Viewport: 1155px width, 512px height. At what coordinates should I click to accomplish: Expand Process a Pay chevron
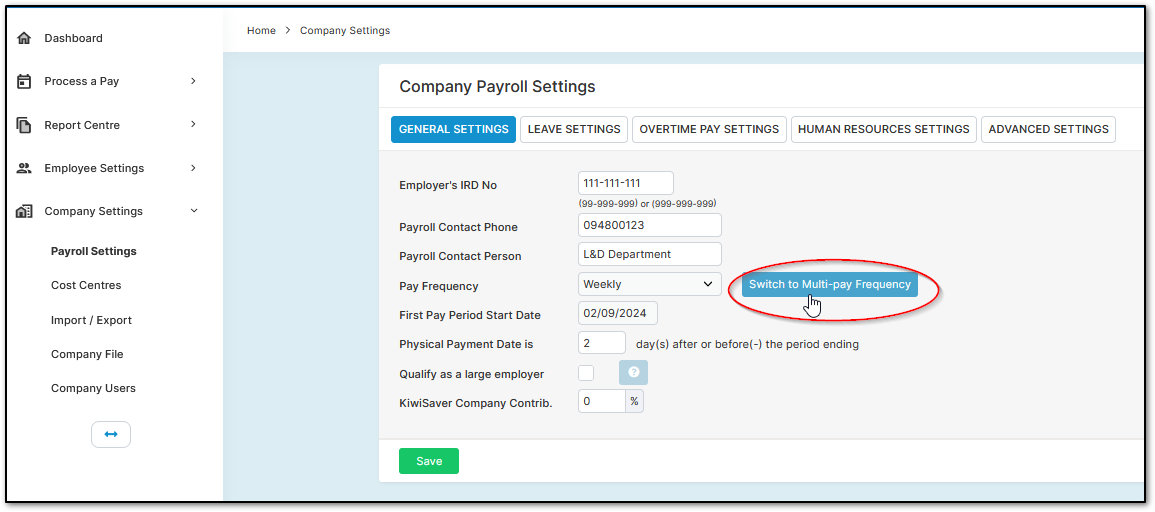pos(193,81)
